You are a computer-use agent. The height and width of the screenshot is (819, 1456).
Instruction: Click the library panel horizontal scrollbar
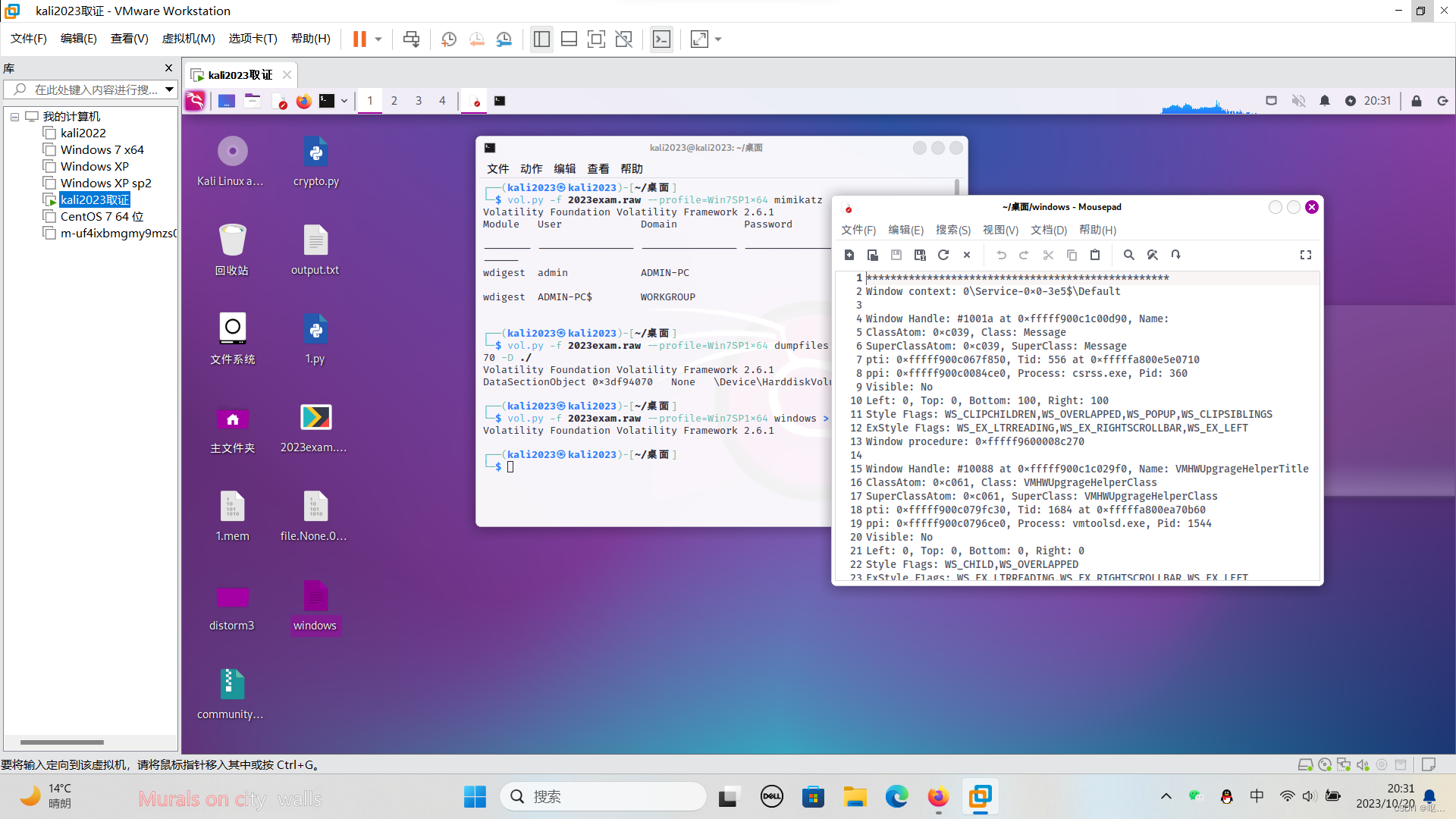tap(62, 742)
